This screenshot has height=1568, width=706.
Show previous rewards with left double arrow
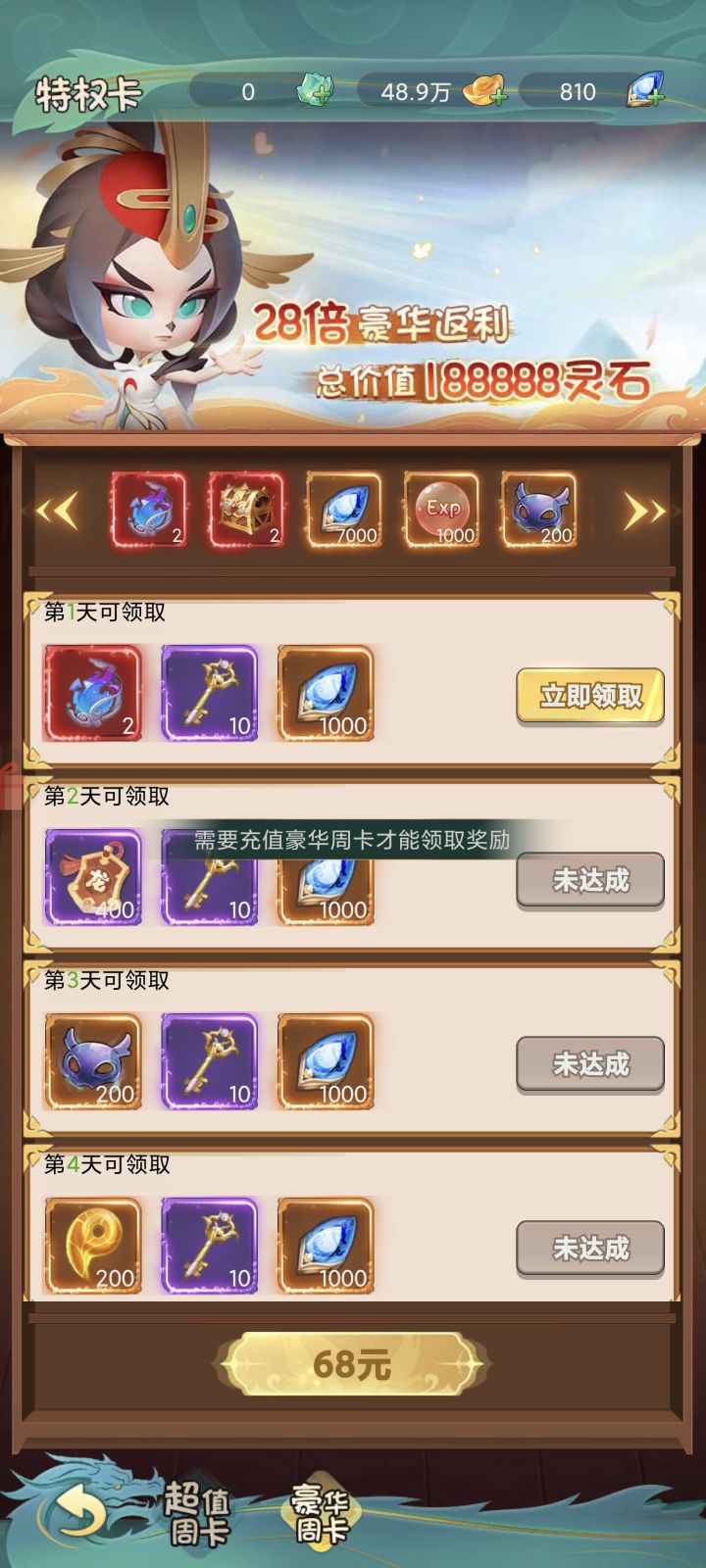[x=57, y=511]
